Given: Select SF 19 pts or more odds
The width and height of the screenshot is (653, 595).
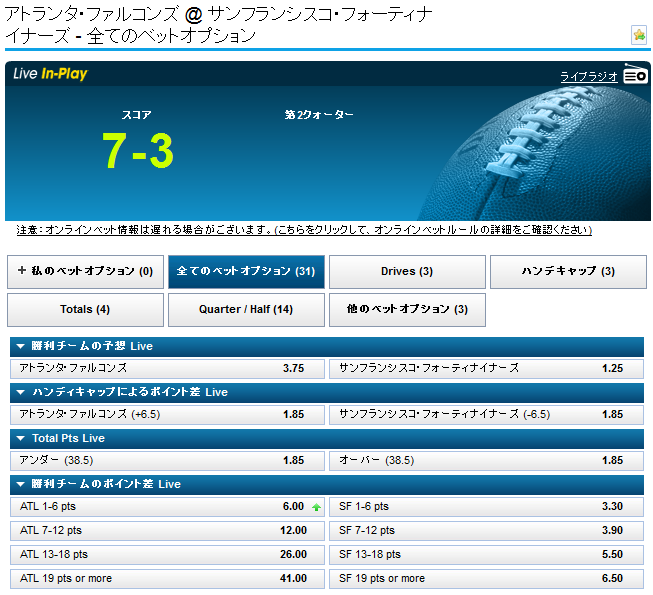Looking at the screenshot, I should click(x=486, y=578).
